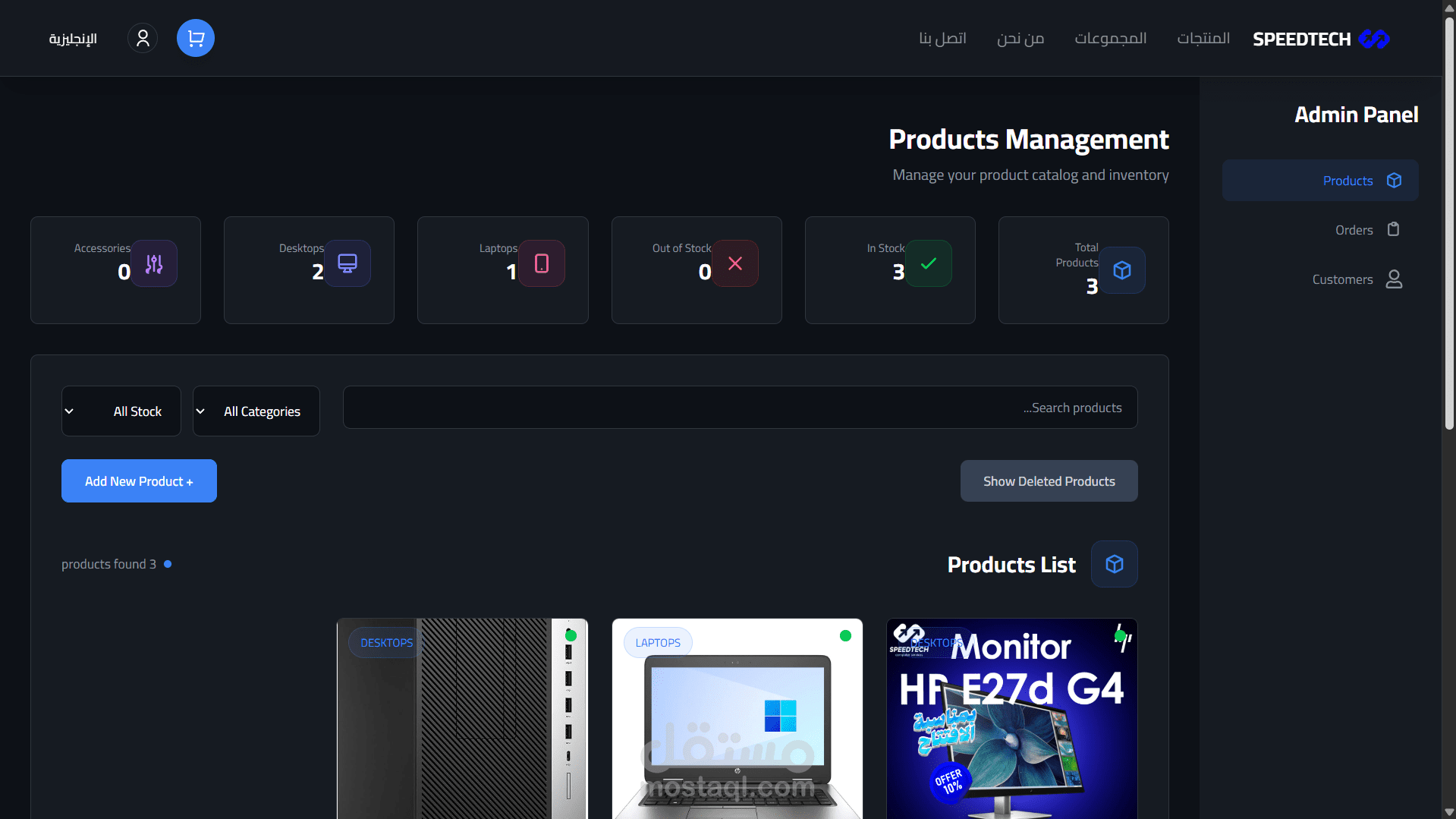
Task: Click the Accessories stat card label
Action: 102,248
